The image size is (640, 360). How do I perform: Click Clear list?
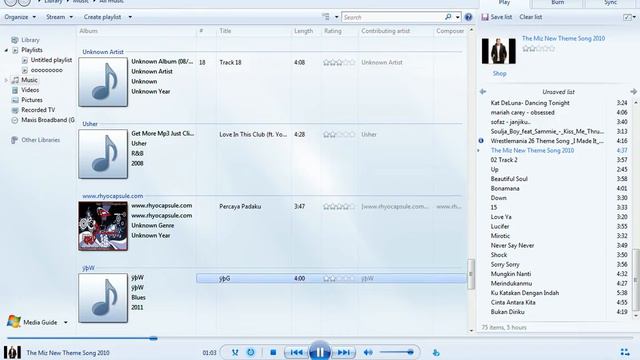click(x=531, y=17)
